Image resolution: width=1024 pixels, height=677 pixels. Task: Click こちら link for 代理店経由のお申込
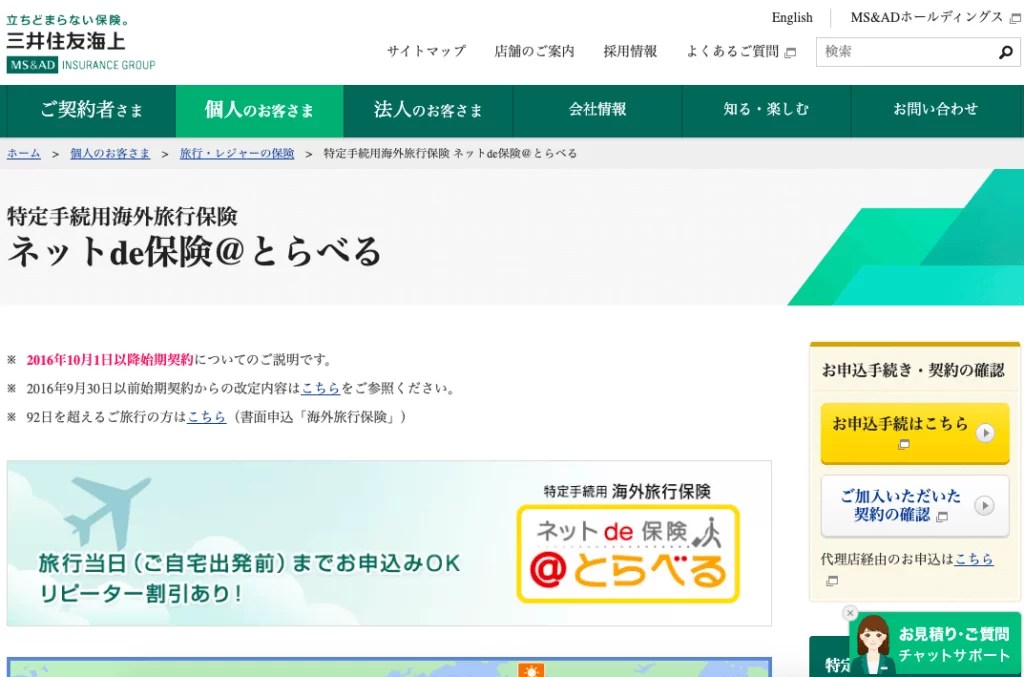click(974, 559)
